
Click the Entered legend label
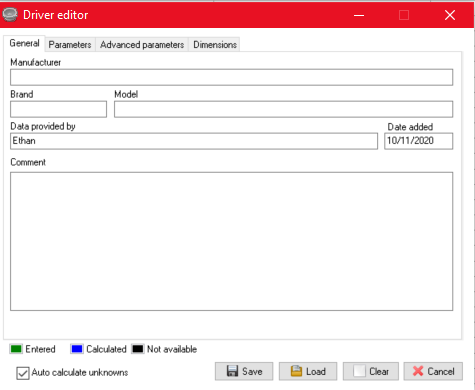(x=40, y=349)
